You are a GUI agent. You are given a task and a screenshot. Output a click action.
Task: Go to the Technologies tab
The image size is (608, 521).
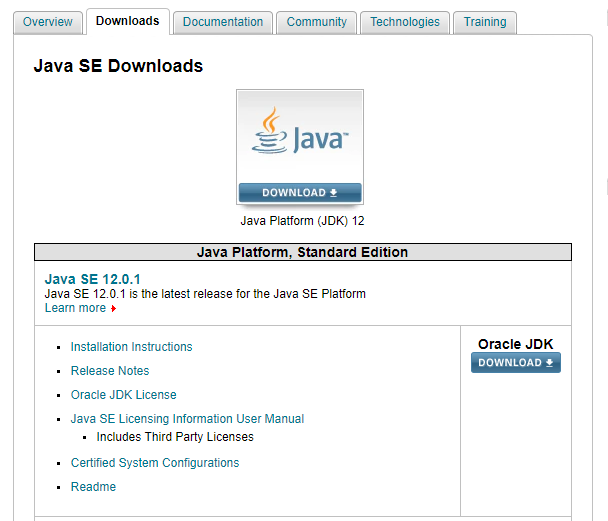click(x=405, y=22)
